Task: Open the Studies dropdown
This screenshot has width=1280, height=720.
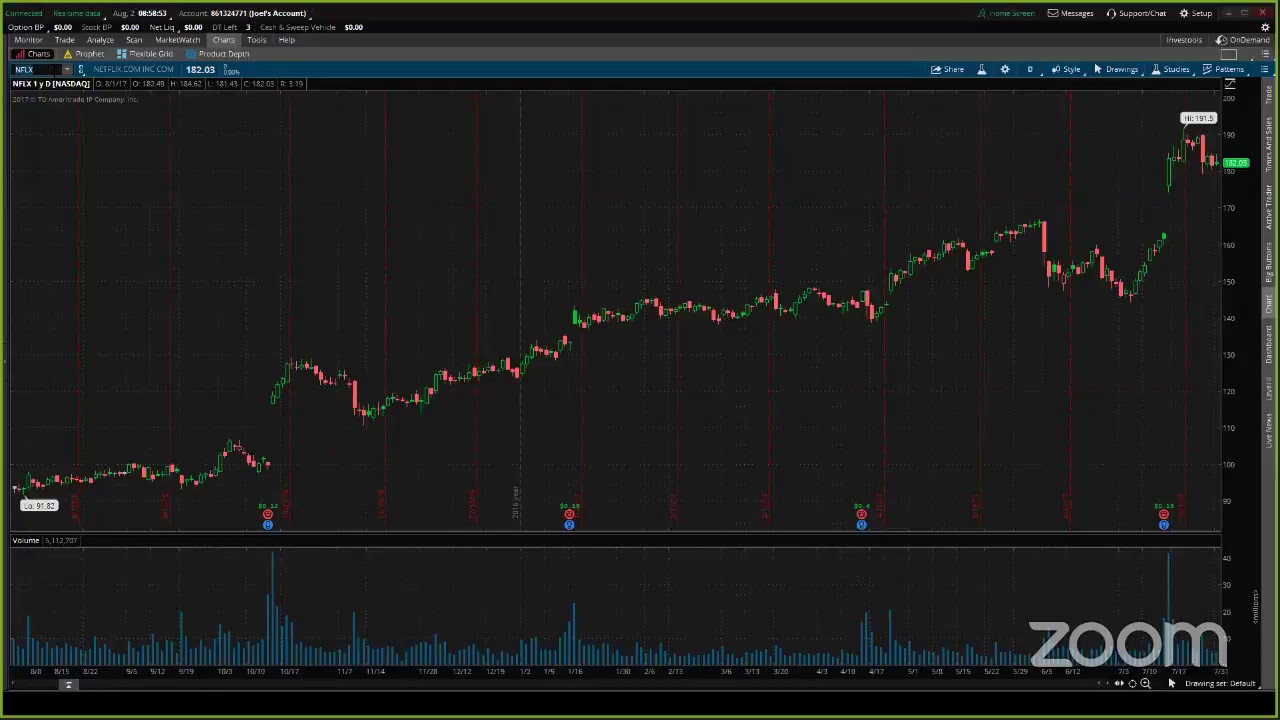Action: (x=1170, y=69)
